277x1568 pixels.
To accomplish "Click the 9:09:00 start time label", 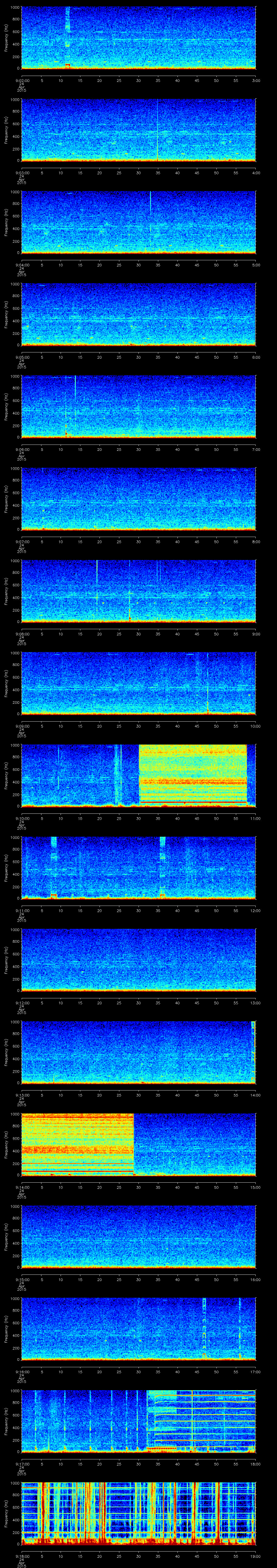I will pos(22,726).
